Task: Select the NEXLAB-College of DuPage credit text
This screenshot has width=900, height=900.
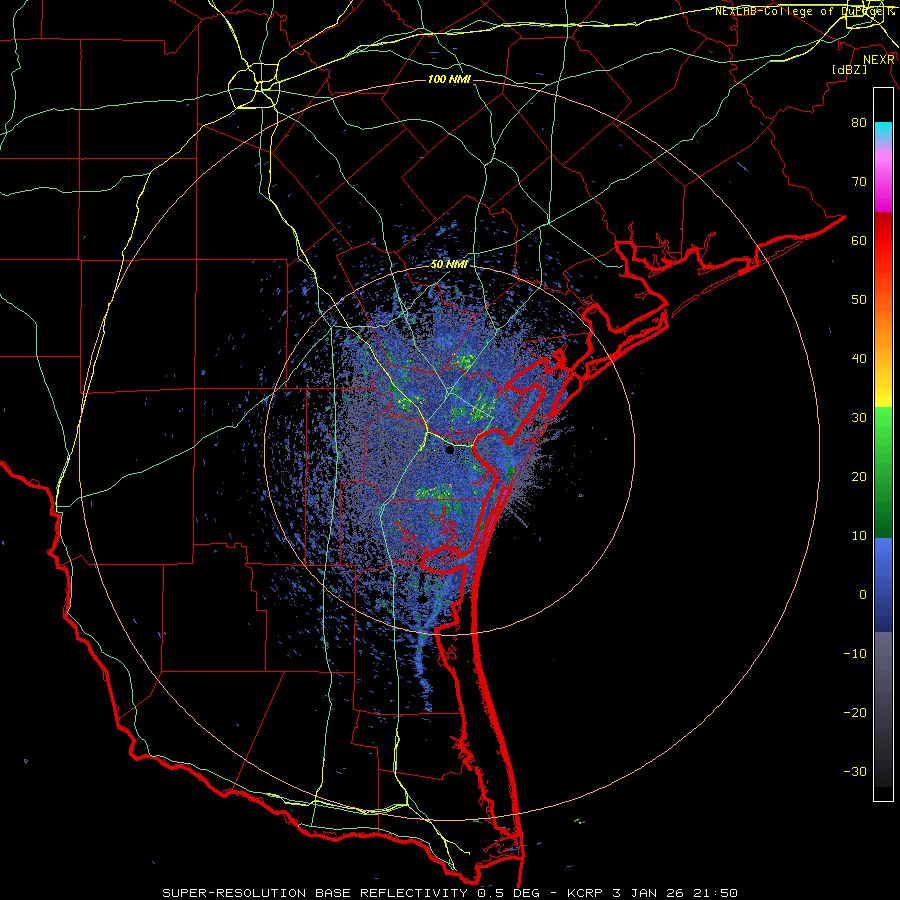Action: tap(804, 11)
